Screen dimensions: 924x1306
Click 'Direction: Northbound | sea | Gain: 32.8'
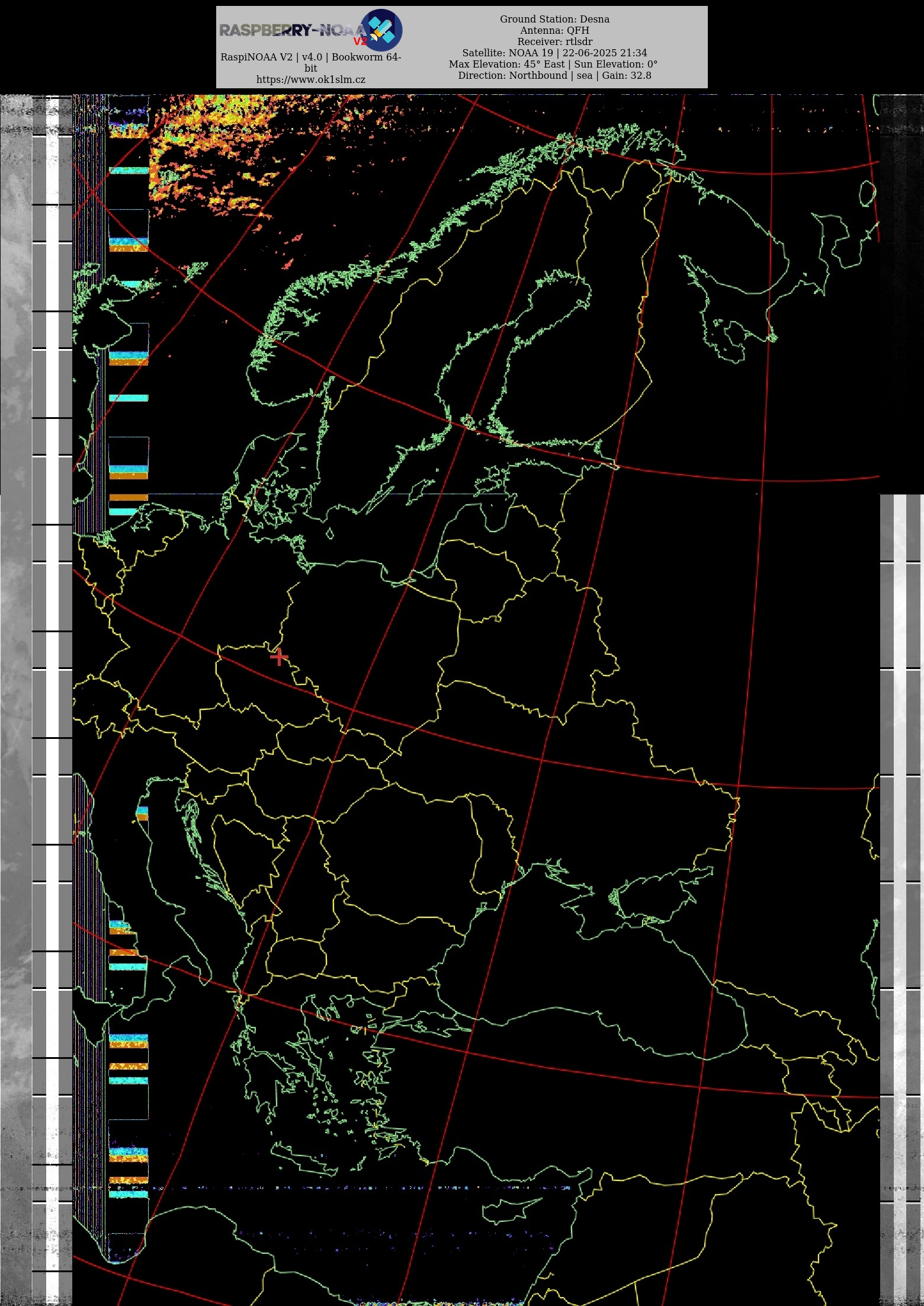pos(554,75)
